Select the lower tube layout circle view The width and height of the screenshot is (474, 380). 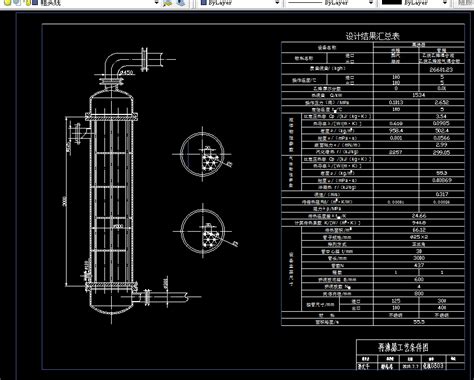point(203,231)
